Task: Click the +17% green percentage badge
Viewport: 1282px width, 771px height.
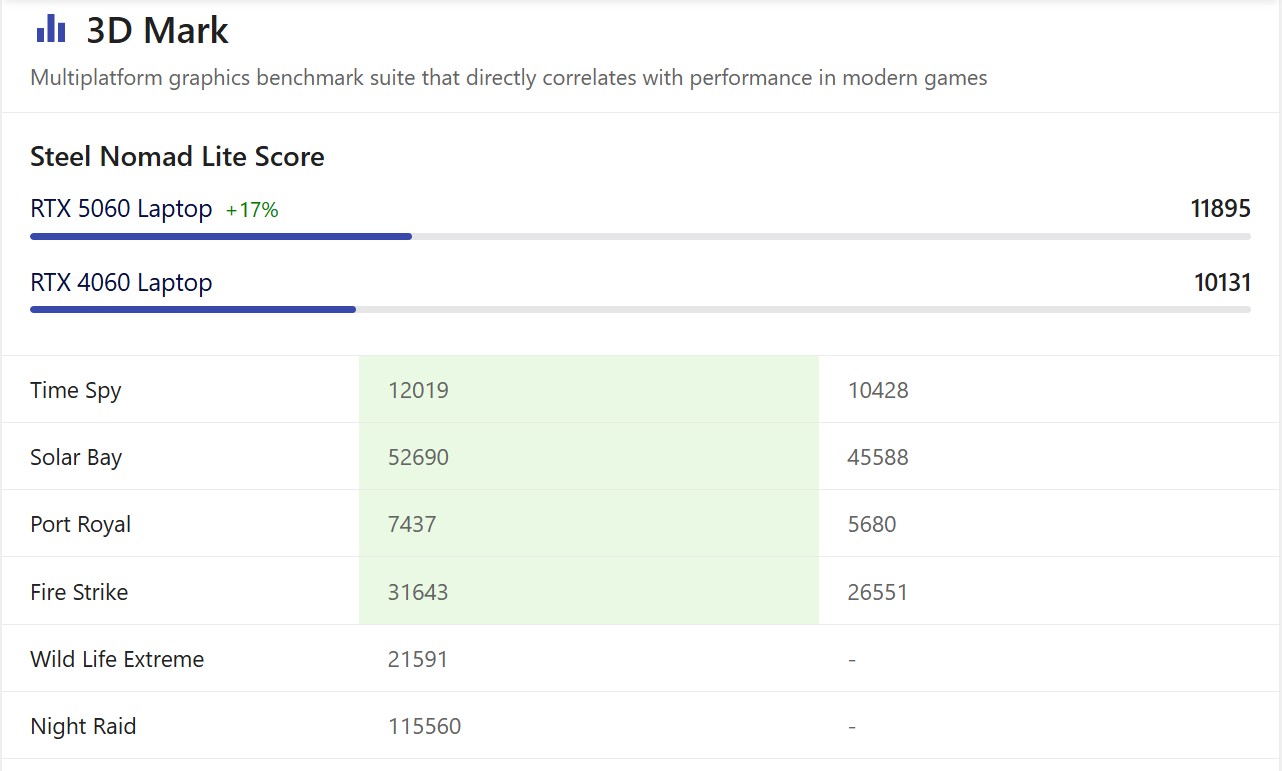Action: coord(252,210)
